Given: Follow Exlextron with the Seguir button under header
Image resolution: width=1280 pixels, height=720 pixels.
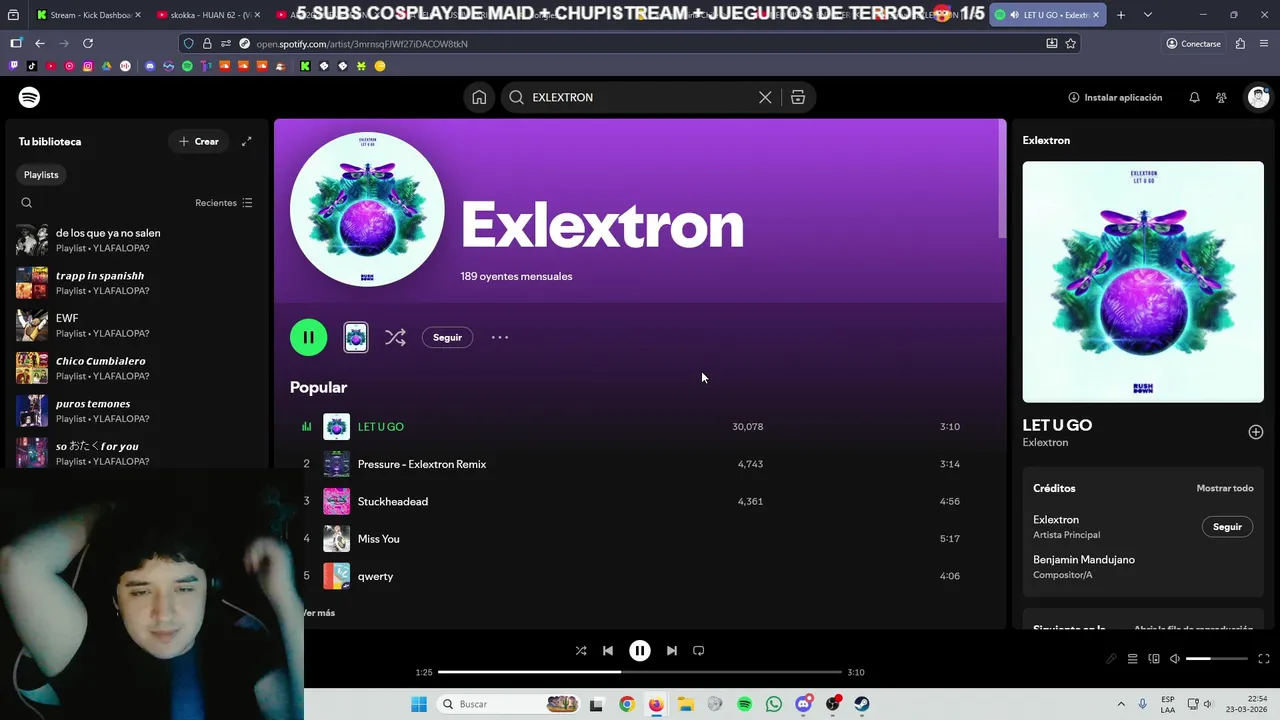Looking at the screenshot, I should [447, 338].
